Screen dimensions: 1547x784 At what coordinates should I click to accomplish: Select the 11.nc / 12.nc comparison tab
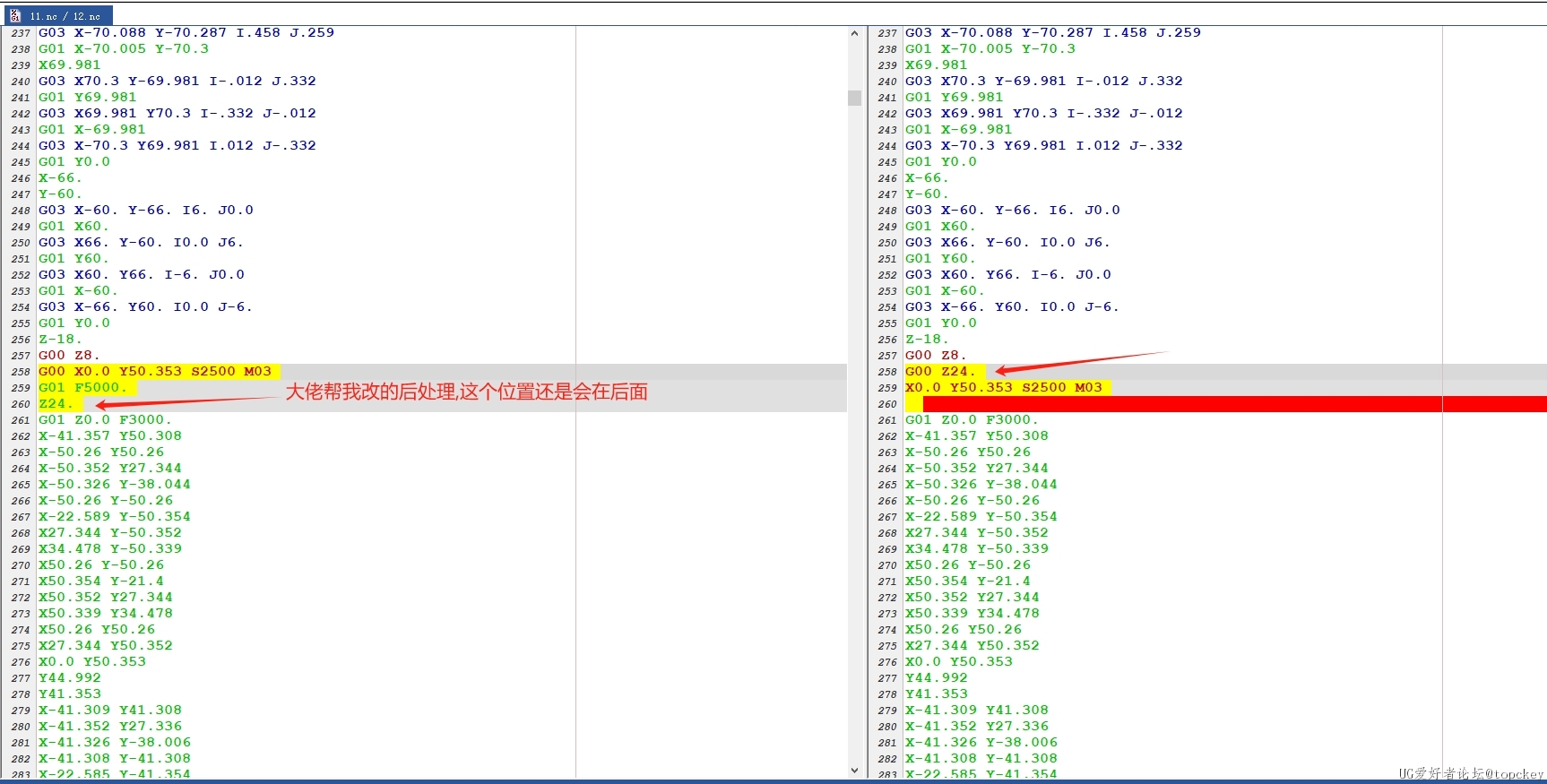(x=57, y=15)
